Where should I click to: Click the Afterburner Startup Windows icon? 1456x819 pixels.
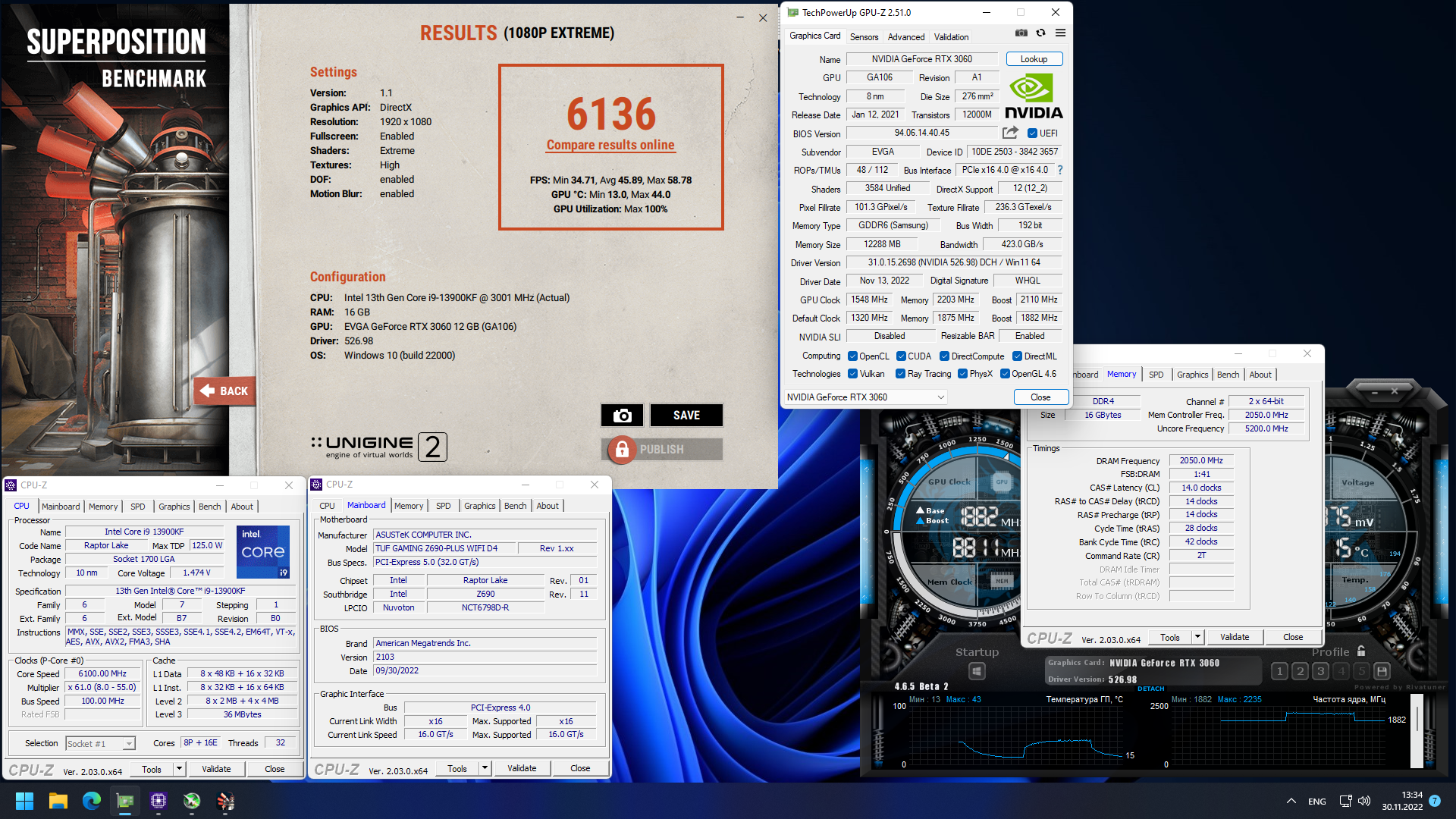(977, 671)
